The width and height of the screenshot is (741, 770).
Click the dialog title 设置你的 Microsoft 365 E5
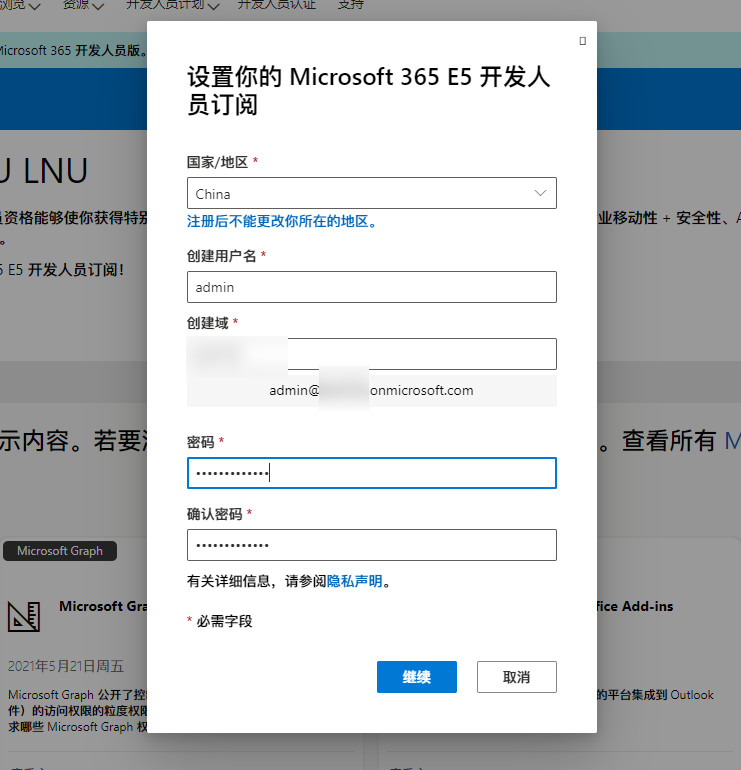(x=368, y=90)
